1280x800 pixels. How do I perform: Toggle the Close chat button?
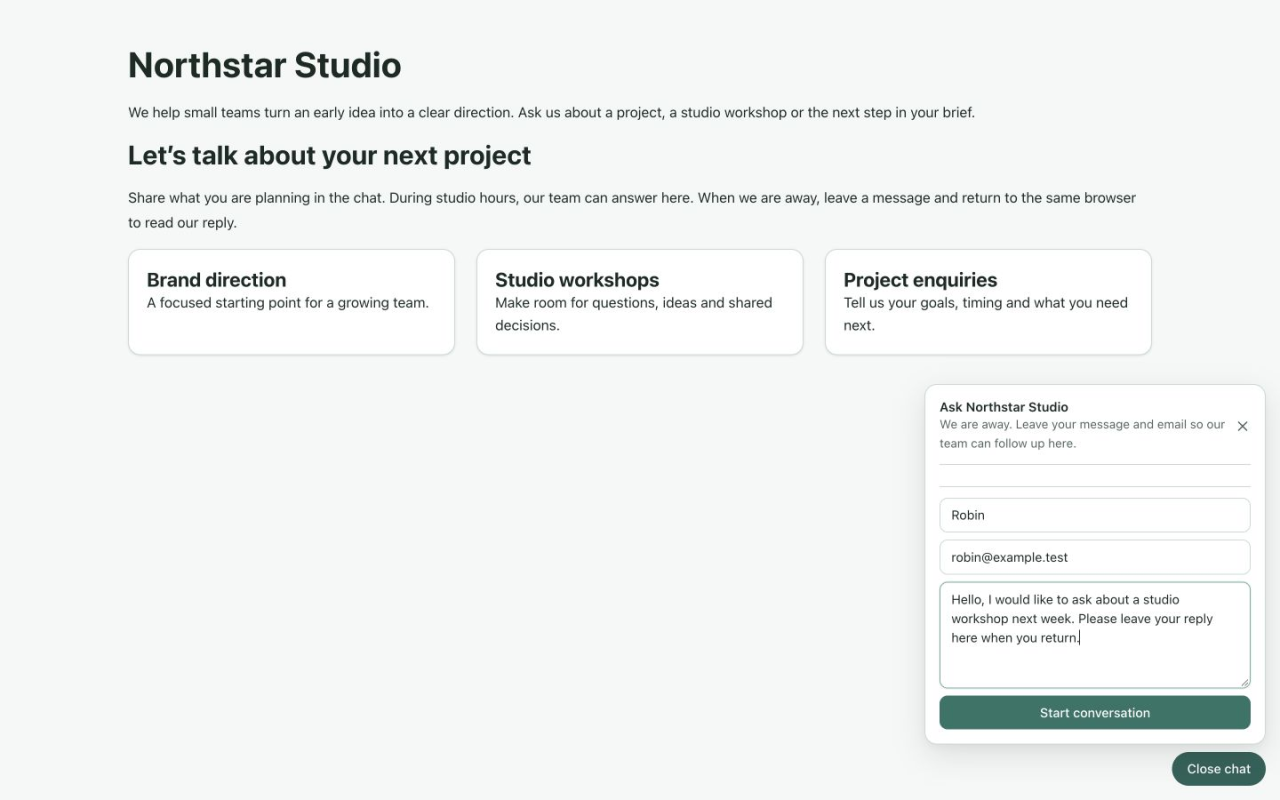[1218, 769]
